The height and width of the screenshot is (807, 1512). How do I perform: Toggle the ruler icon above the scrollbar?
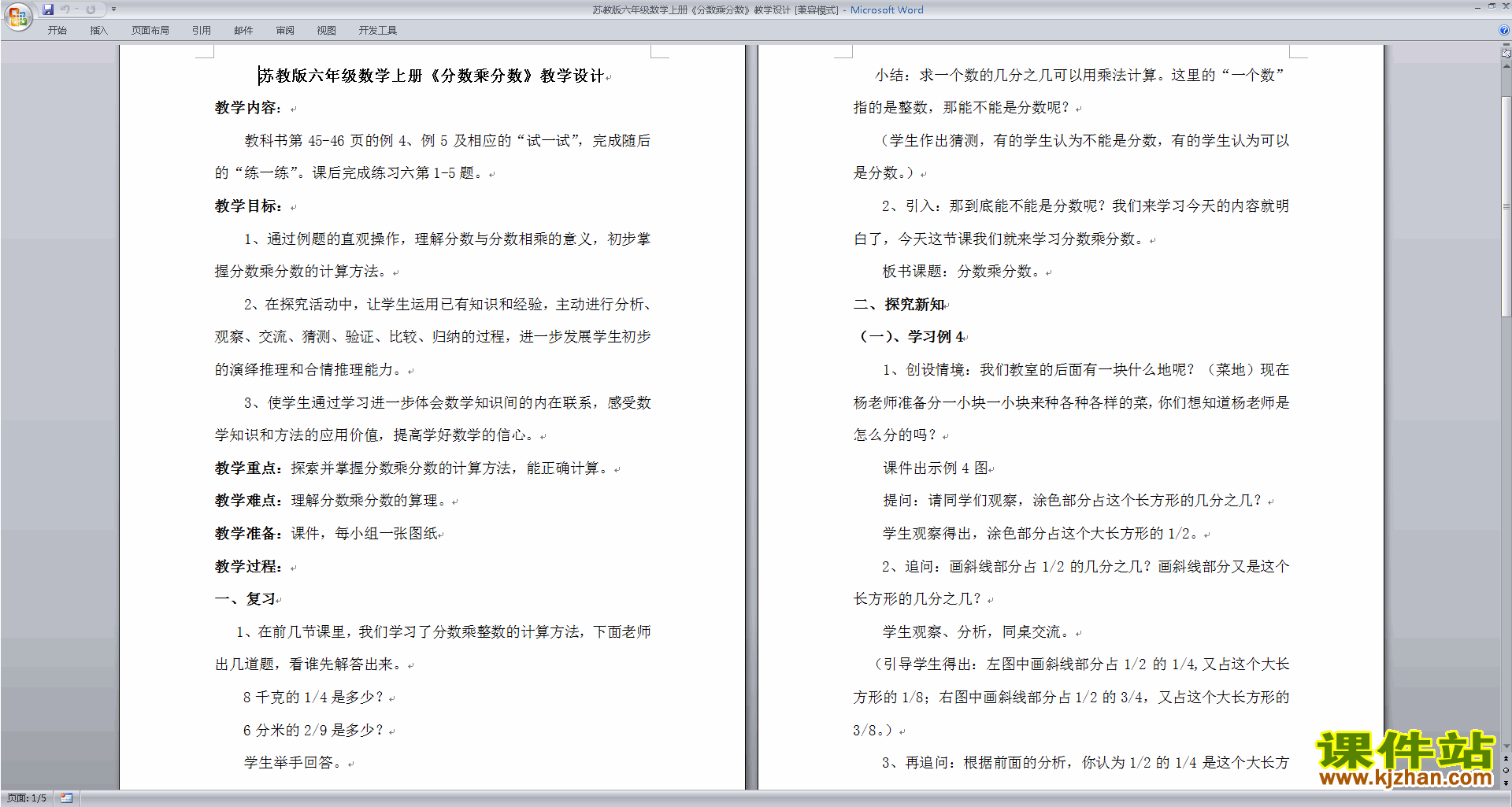1506,54
